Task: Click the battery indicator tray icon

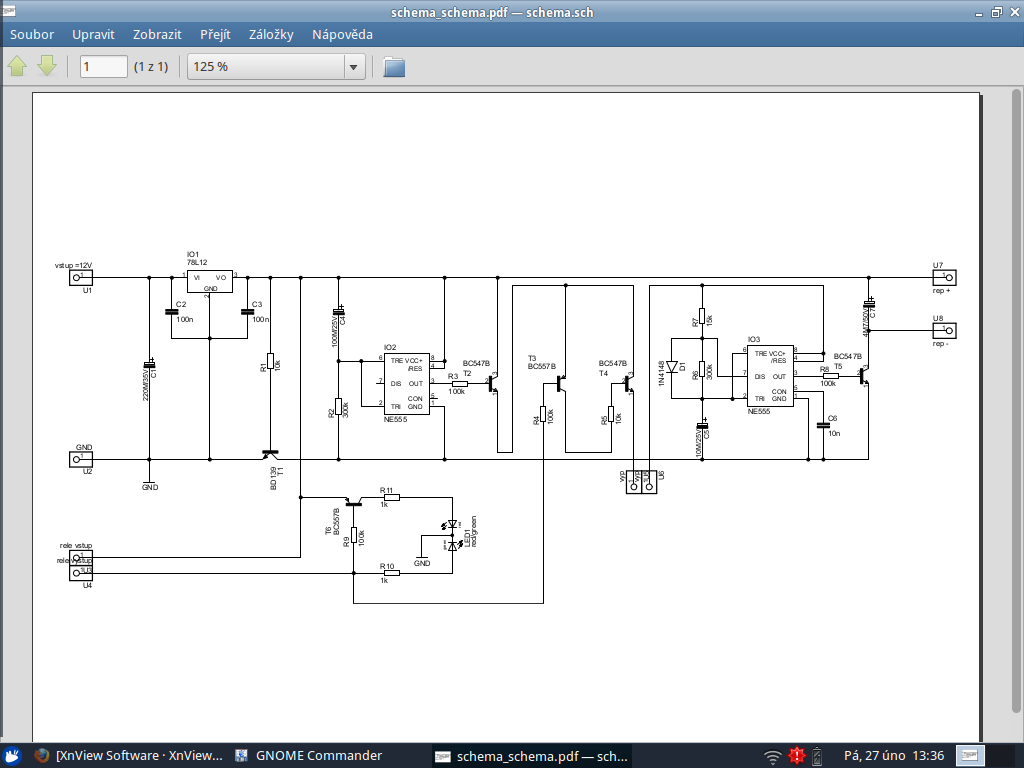Action: coord(819,756)
